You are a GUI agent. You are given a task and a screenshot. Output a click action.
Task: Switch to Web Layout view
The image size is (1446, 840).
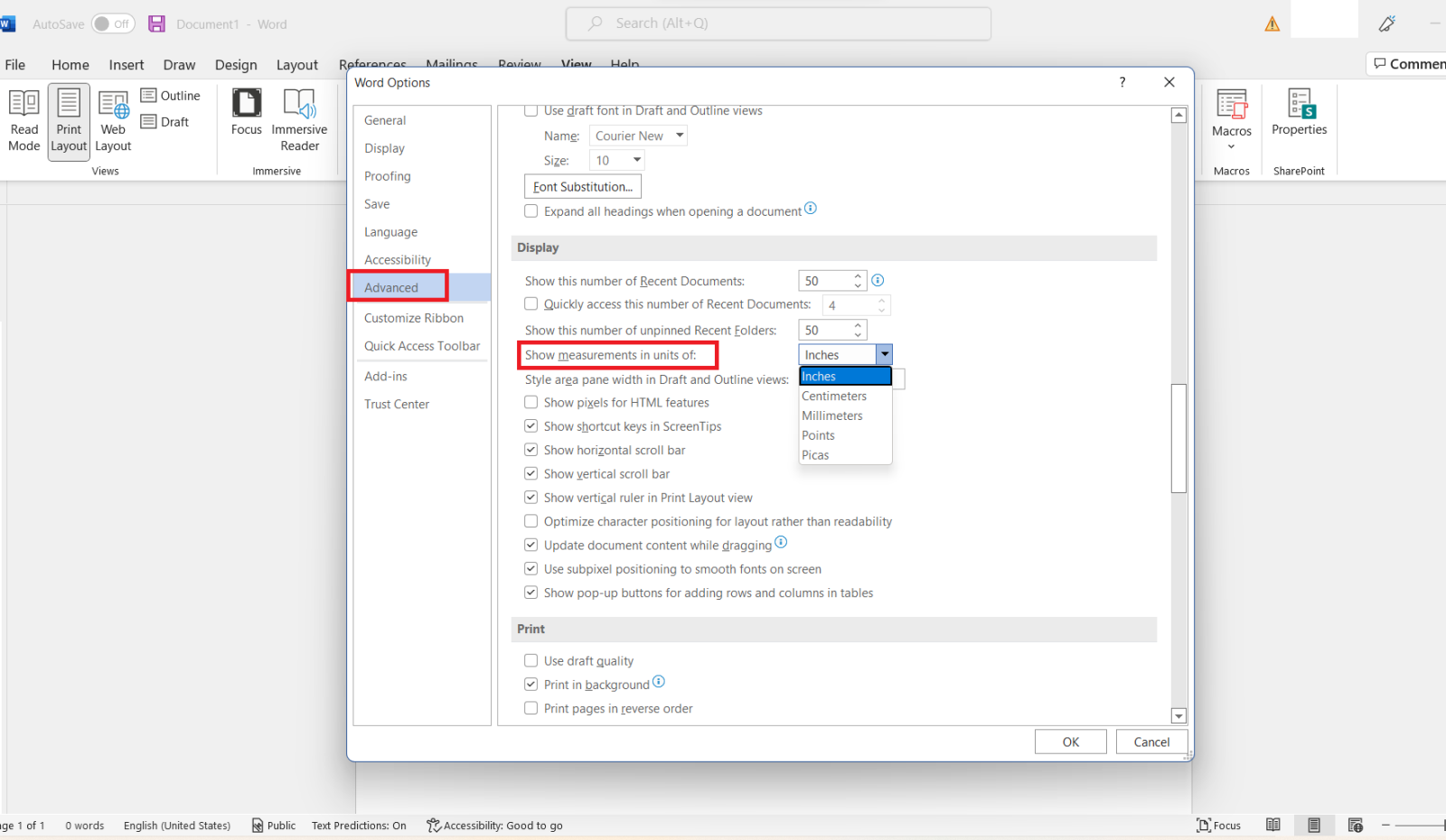coord(113,121)
